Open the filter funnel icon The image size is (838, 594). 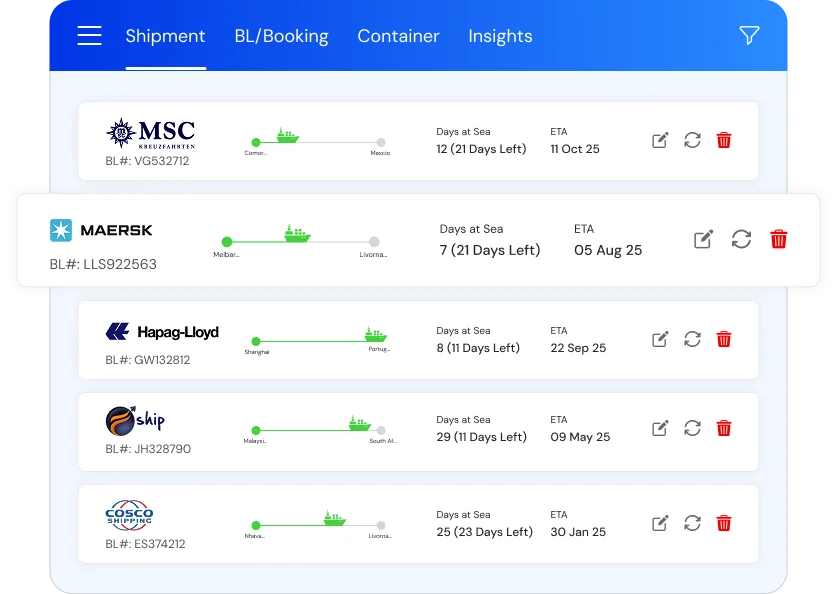(749, 36)
